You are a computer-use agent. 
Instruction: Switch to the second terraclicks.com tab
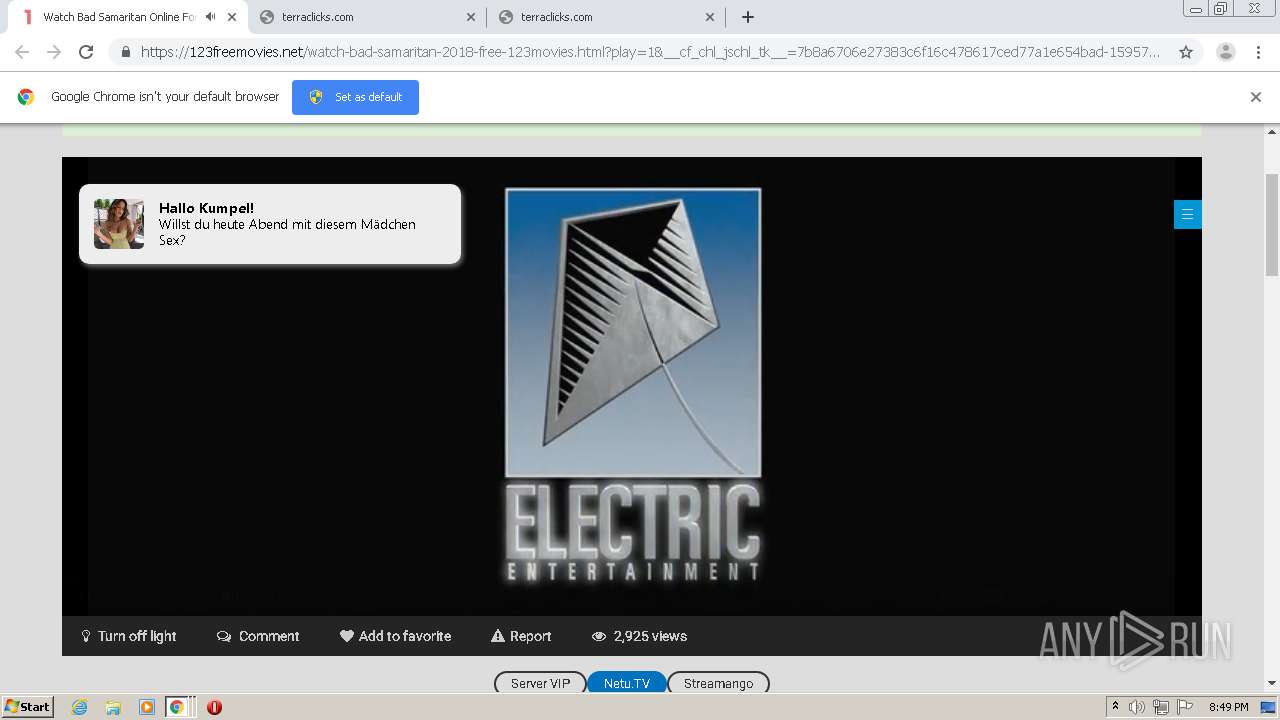[607, 17]
